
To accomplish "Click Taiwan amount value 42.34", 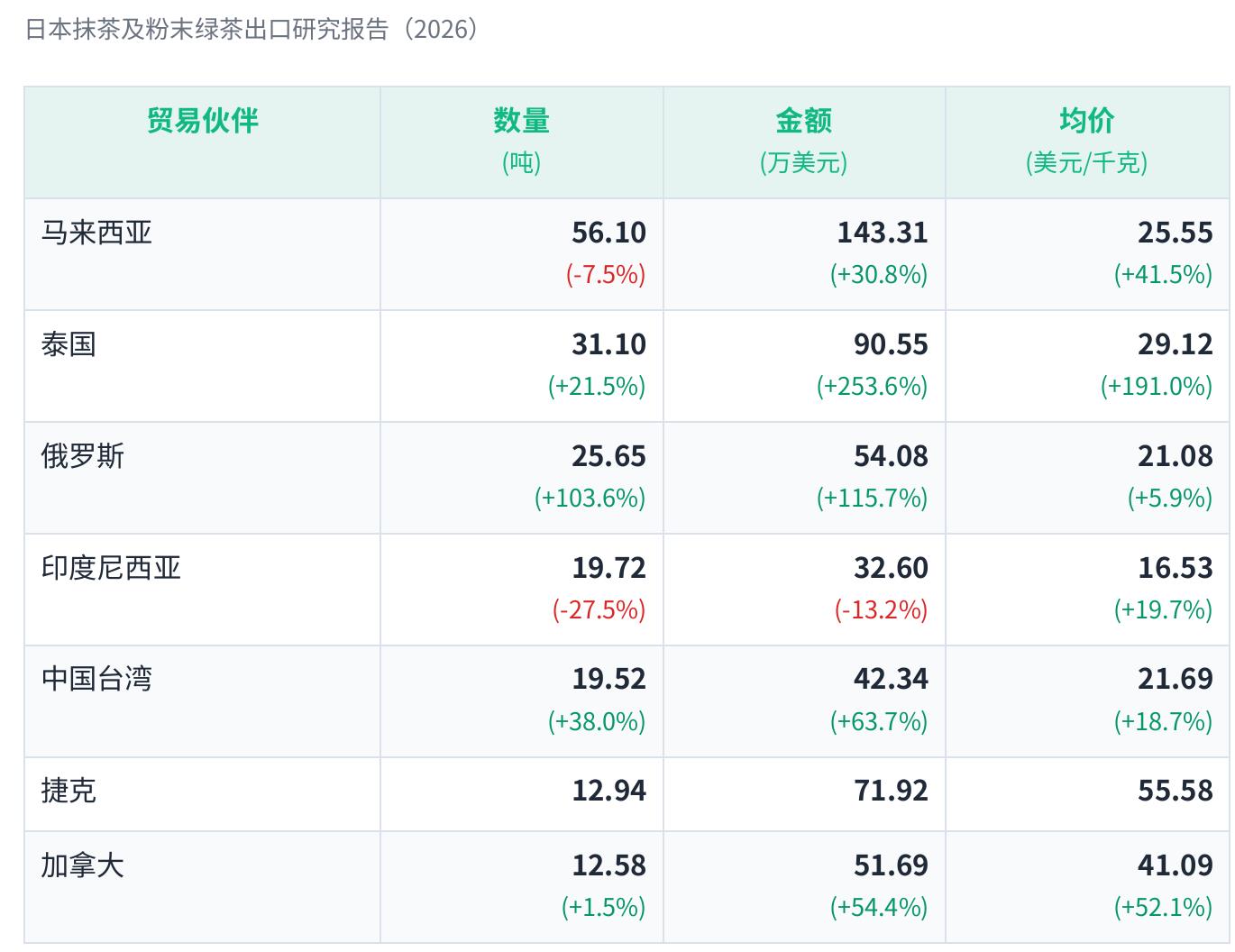I will 892,679.
